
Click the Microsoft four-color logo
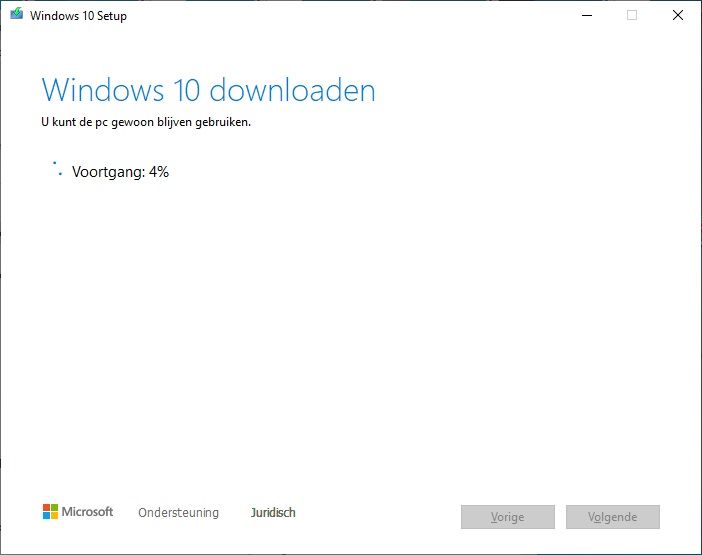click(51, 512)
